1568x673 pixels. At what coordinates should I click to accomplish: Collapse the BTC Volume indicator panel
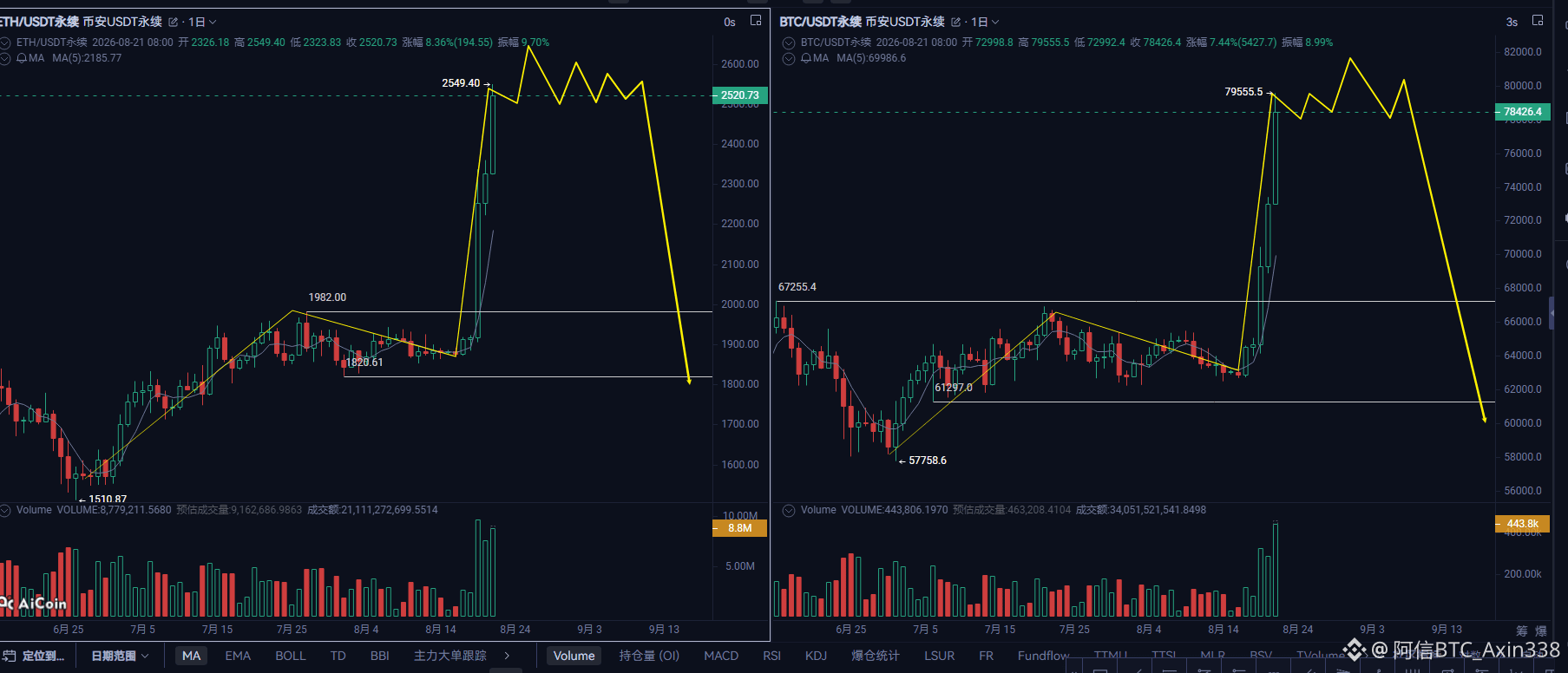789,510
